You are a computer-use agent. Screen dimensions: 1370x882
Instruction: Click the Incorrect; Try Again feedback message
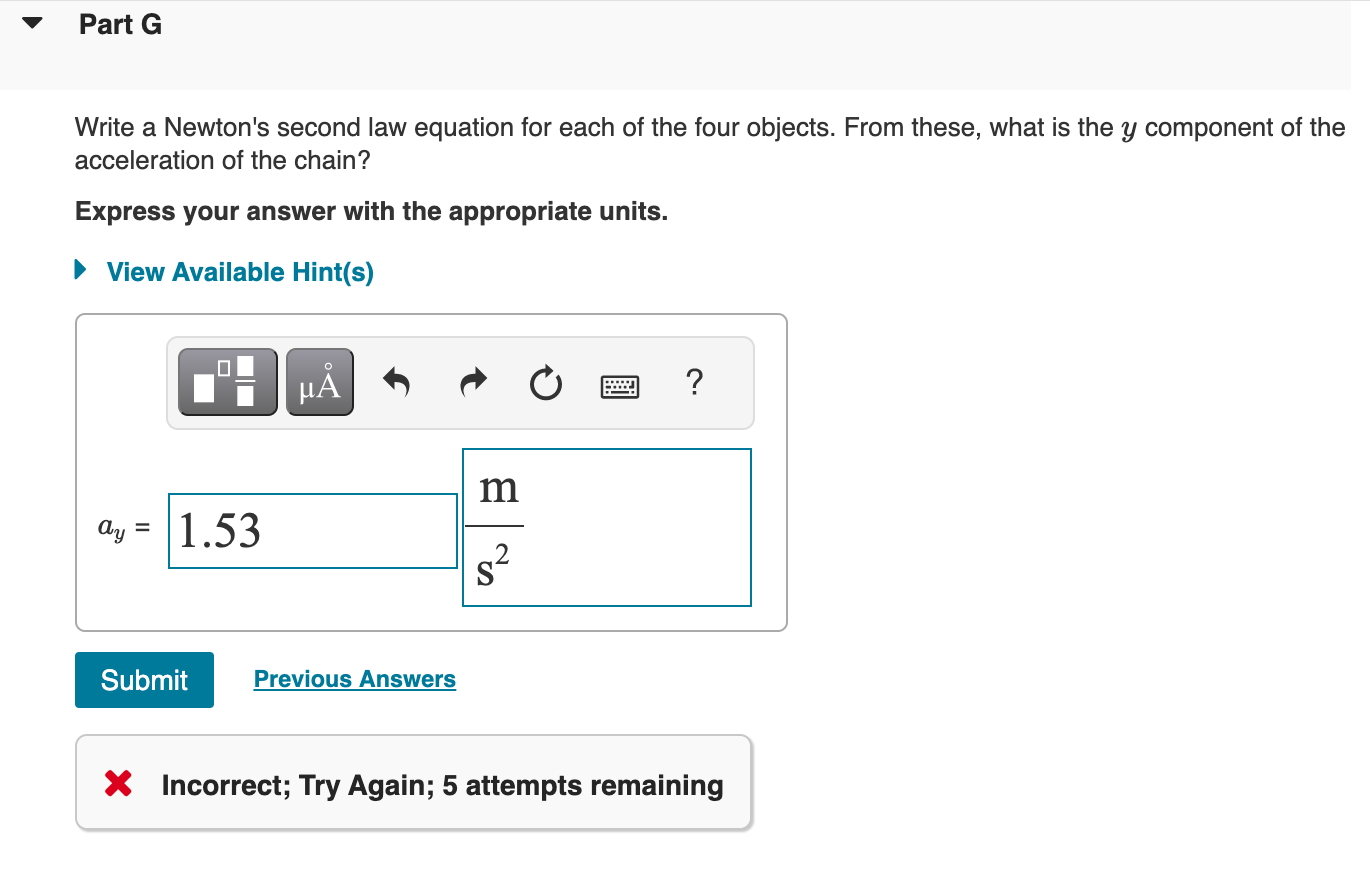[x=442, y=786]
